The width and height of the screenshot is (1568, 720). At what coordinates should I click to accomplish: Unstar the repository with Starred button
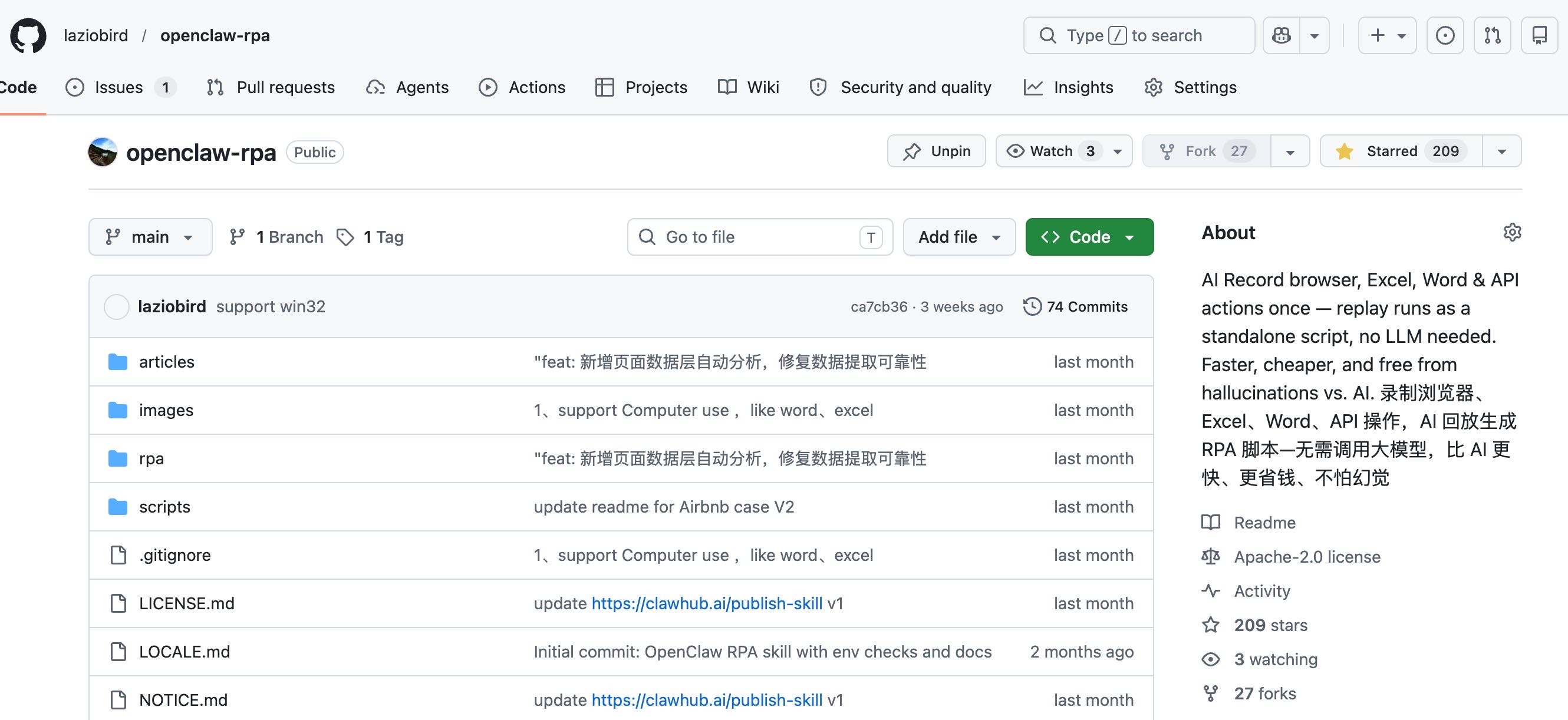1401,151
